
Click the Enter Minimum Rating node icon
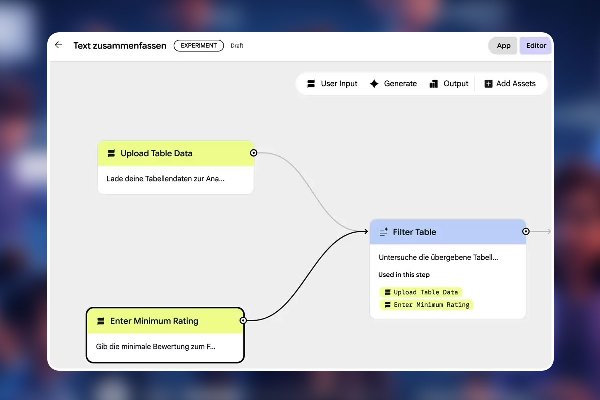pos(101,321)
